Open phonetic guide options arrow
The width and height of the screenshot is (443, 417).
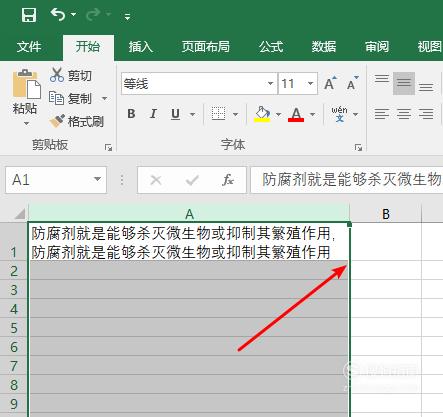(355, 114)
